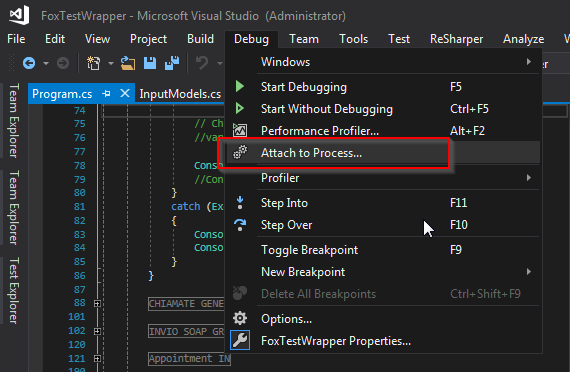Click the Options gear icon
This screenshot has width=570, height=372.
[x=240, y=319]
